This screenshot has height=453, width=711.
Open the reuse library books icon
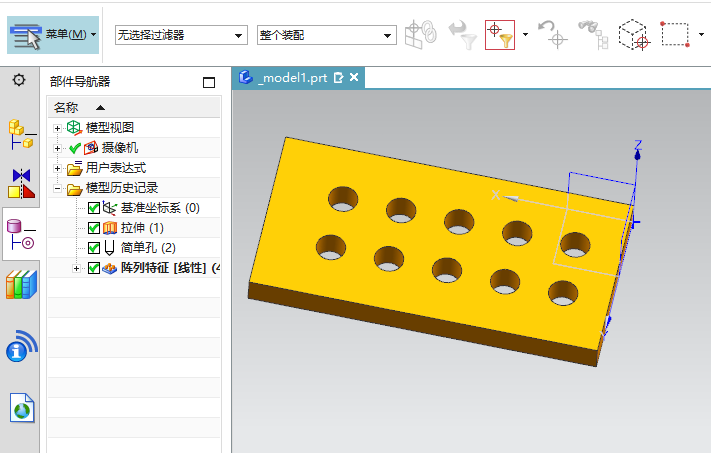(x=21, y=284)
